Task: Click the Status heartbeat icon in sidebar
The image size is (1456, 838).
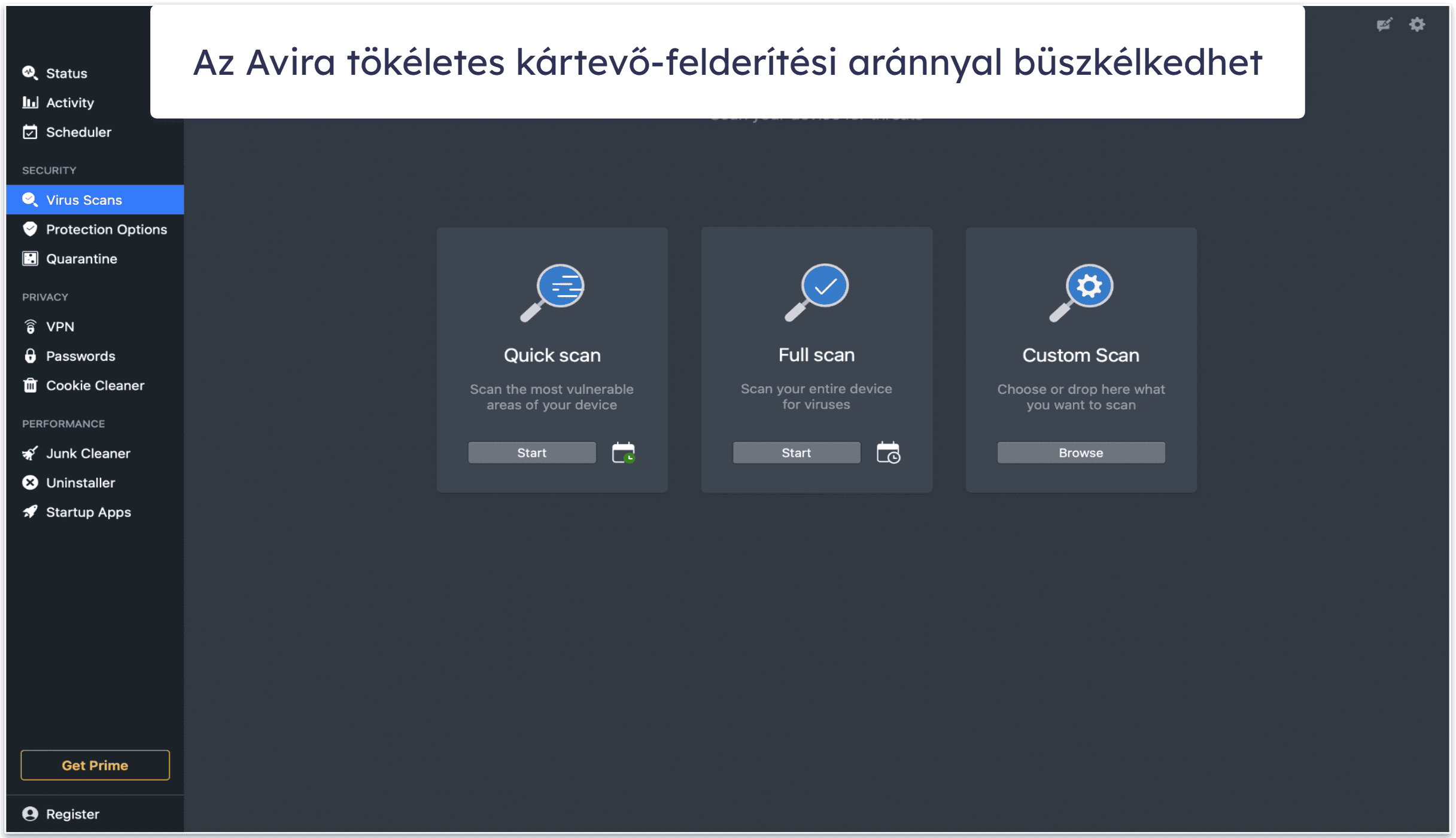Action: point(30,73)
